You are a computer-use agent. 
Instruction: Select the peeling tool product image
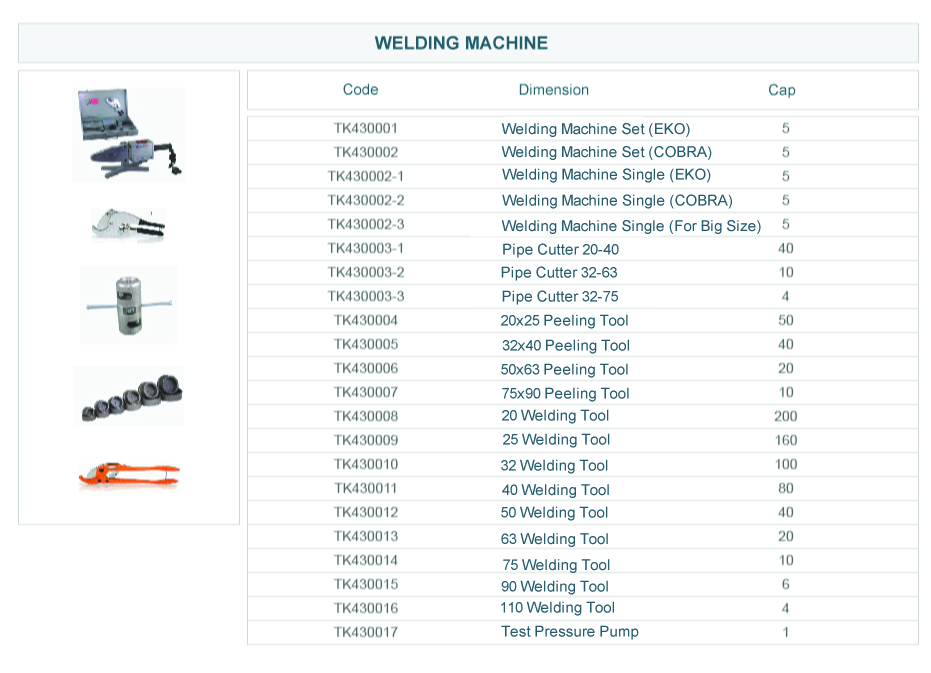pos(128,304)
